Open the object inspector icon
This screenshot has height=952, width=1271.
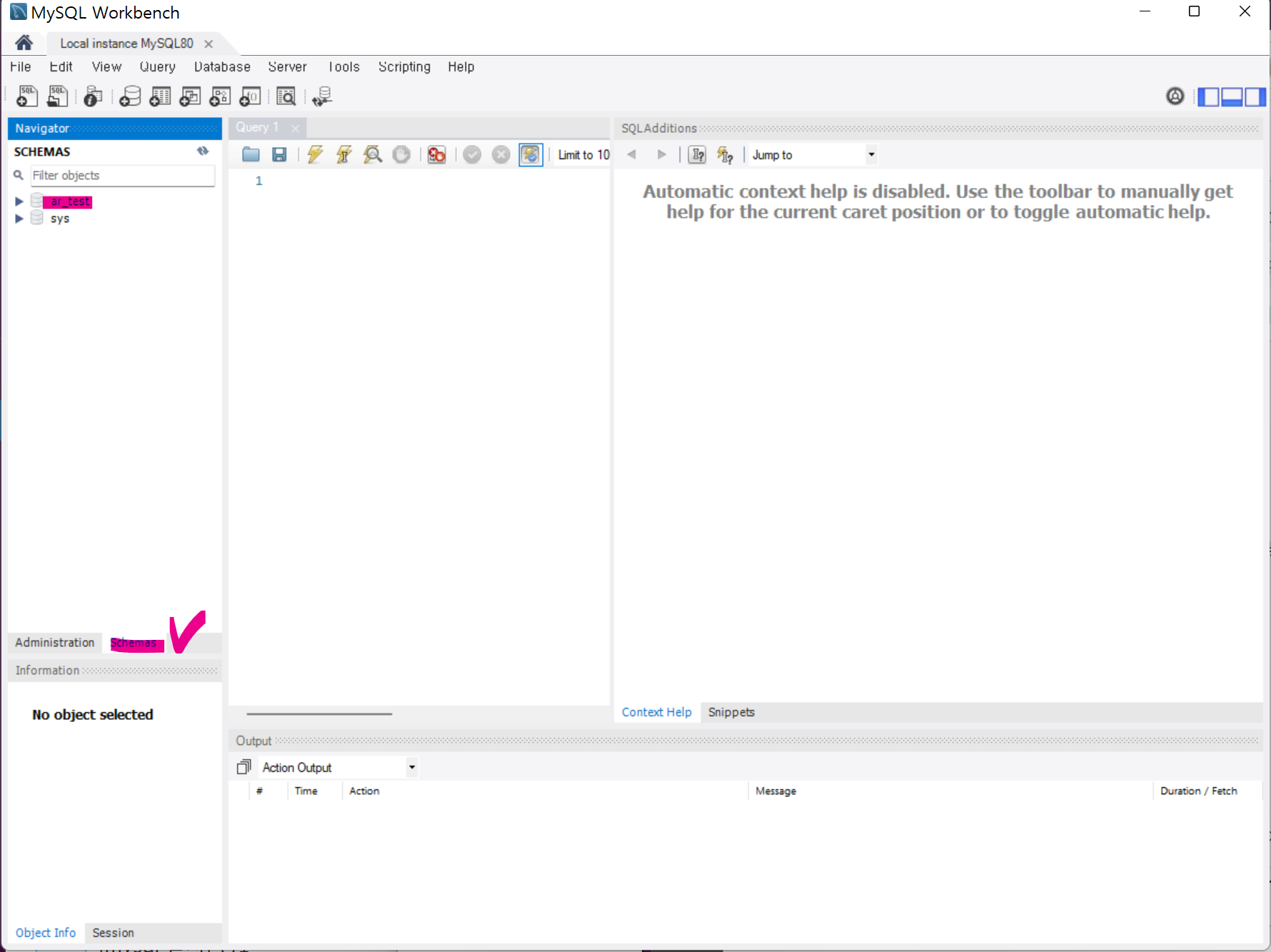point(93,96)
